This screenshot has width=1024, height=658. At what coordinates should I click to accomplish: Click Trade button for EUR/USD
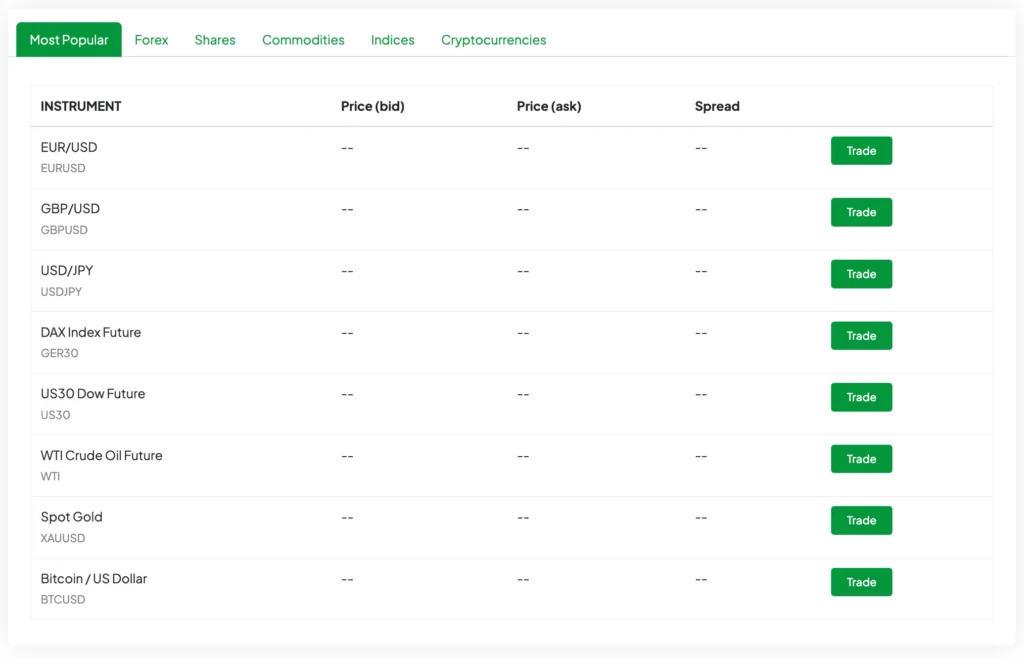coord(861,151)
